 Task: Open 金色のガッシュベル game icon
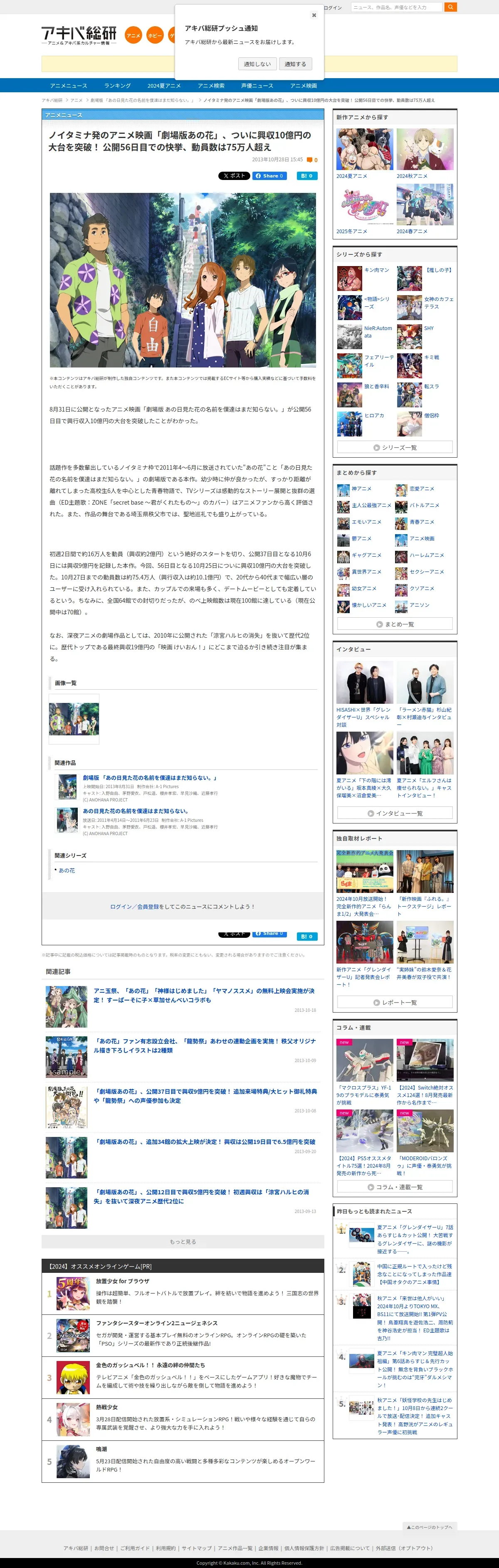[x=73, y=1378]
